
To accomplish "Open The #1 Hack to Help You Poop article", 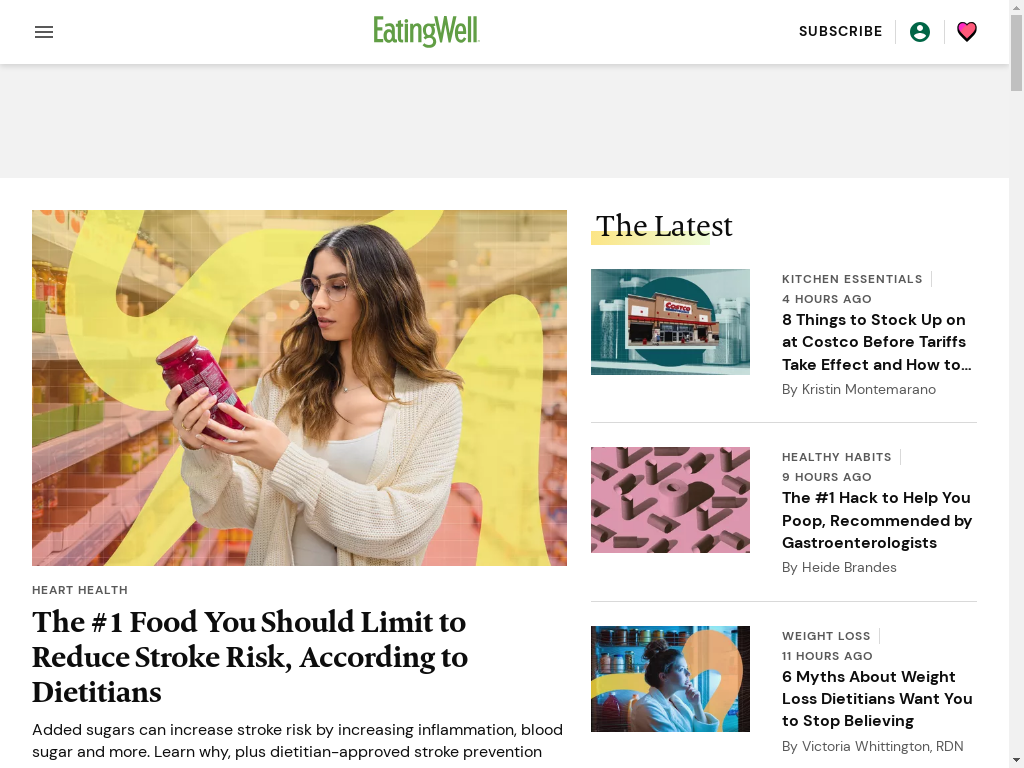I will pos(876,520).
